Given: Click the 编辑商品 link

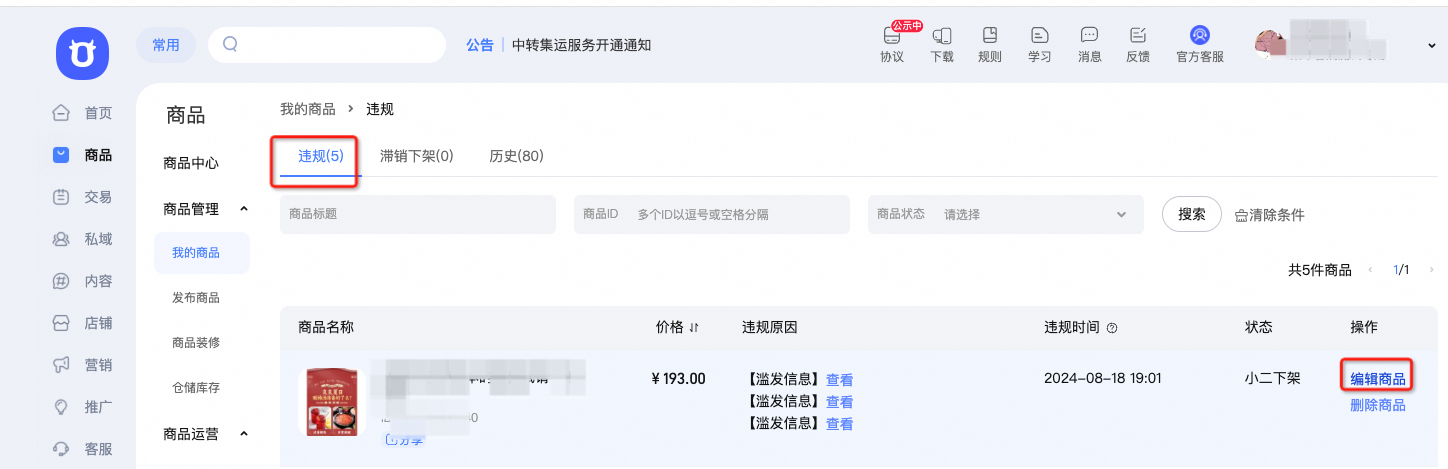Looking at the screenshot, I should [1378, 379].
